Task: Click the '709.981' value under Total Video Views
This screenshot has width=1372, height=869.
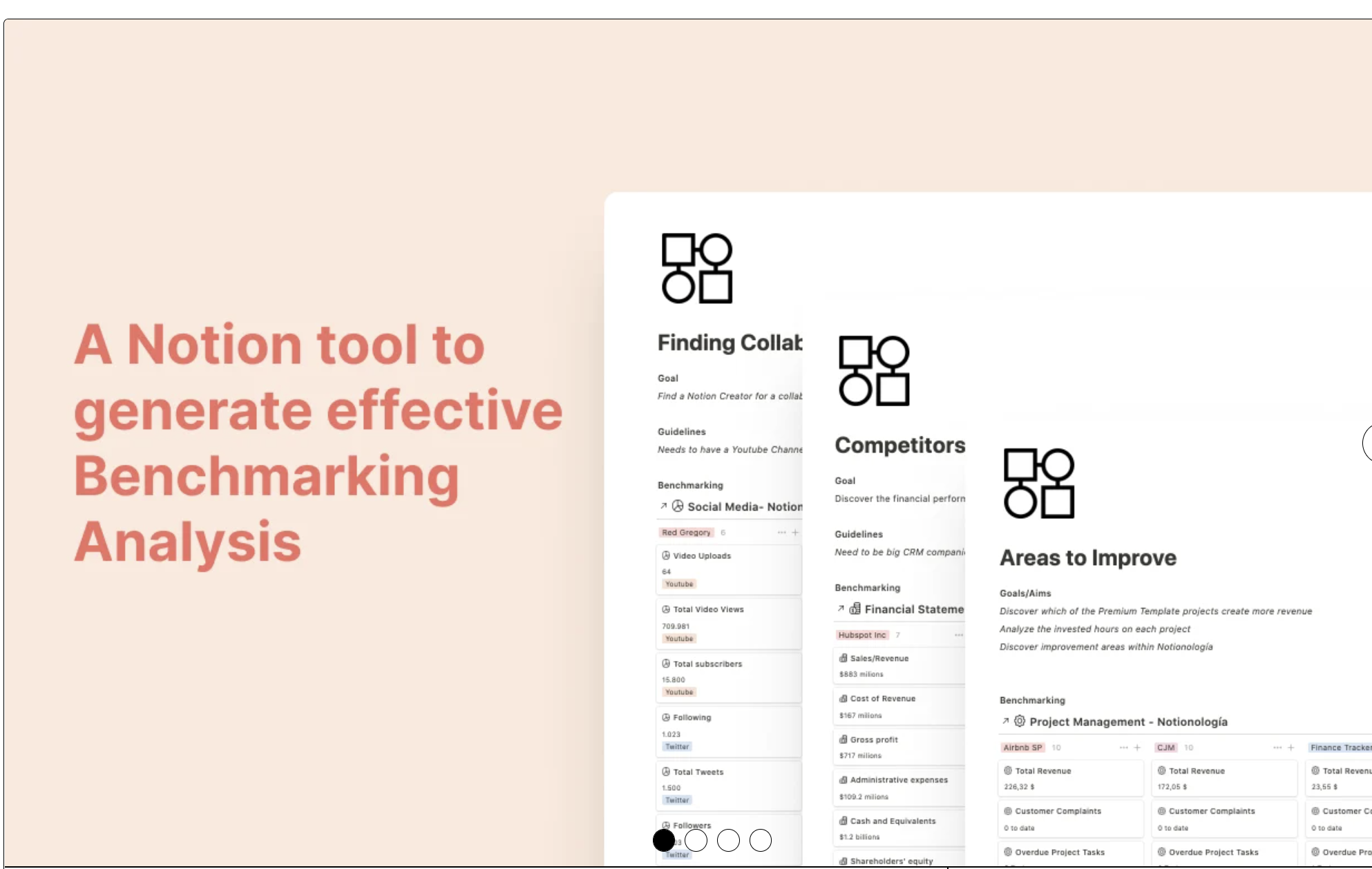Action: [x=676, y=627]
